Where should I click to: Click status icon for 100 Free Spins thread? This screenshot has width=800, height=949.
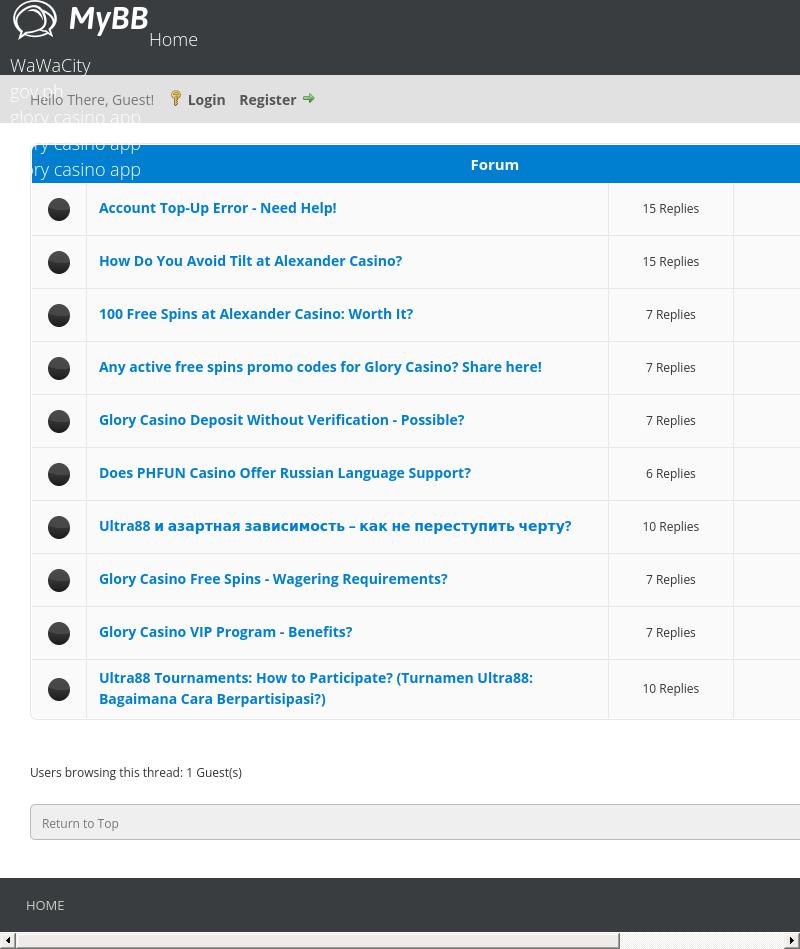coord(59,315)
